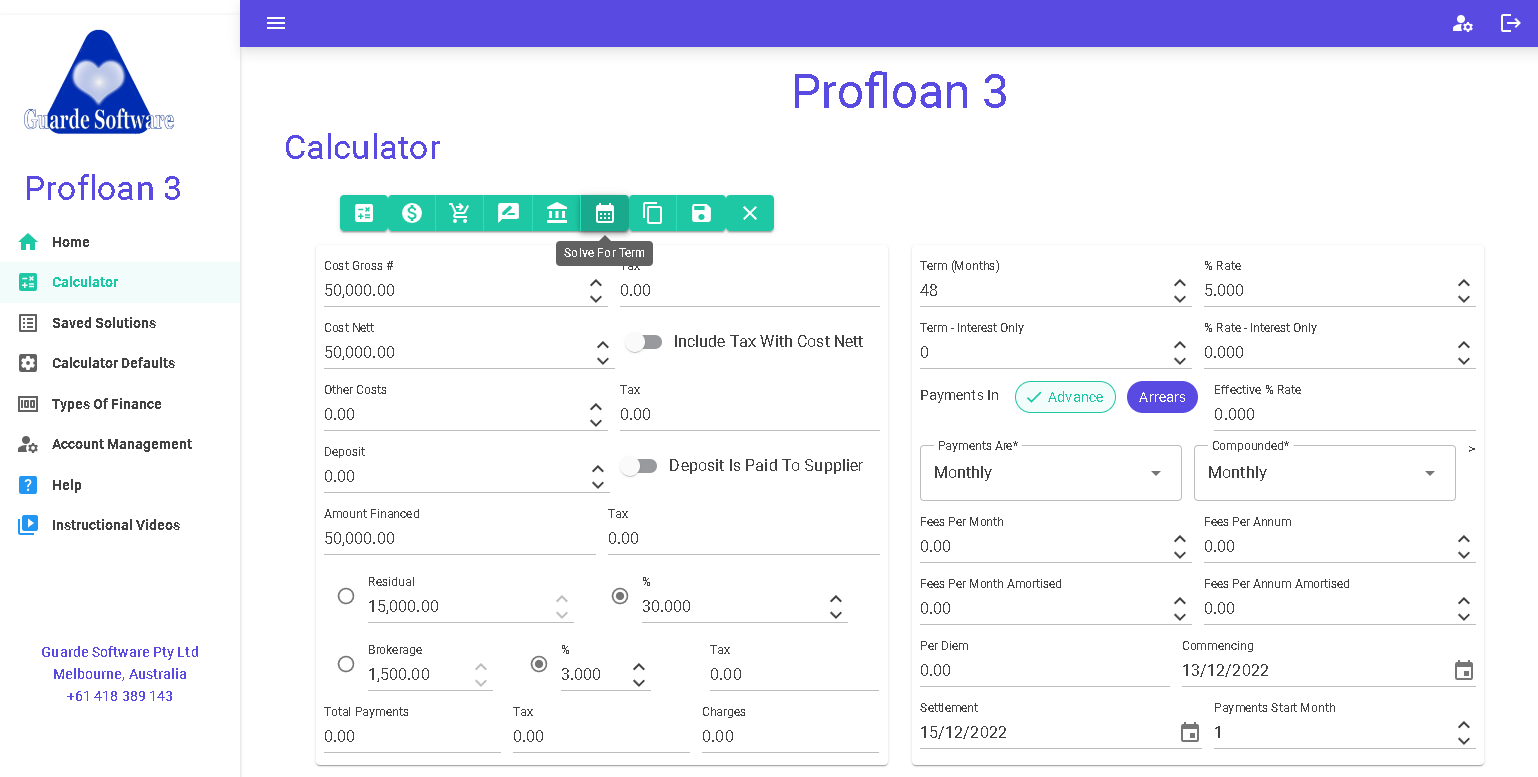Screen dimensions: 1538x777
Task: Open Calculator Defaults in the sidebar
Action: tap(120, 363)
